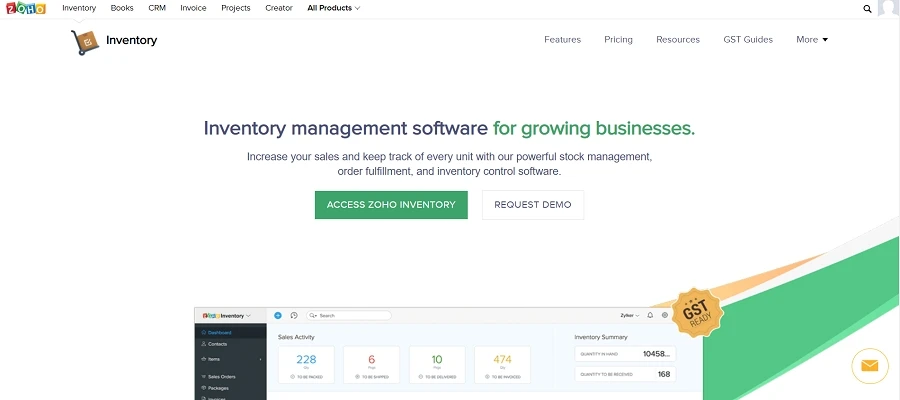Click the Inventory cart logo icon
This screenshot has width=900, height=400.
[84, 41]
